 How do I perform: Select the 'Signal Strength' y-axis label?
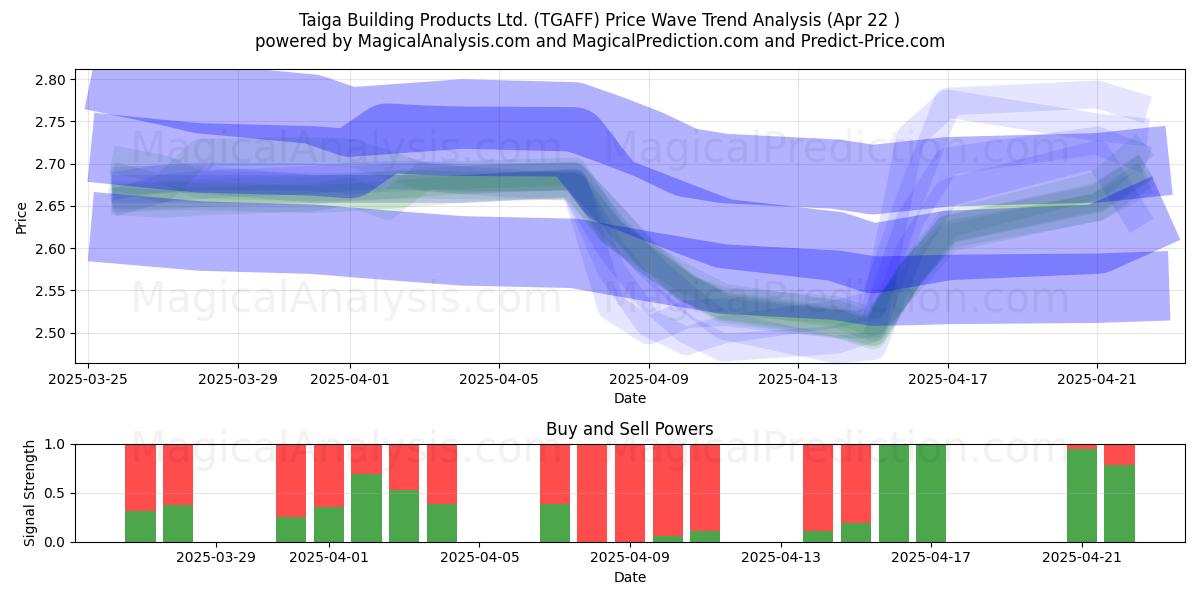pyautogui.click(x=30, y=493)
